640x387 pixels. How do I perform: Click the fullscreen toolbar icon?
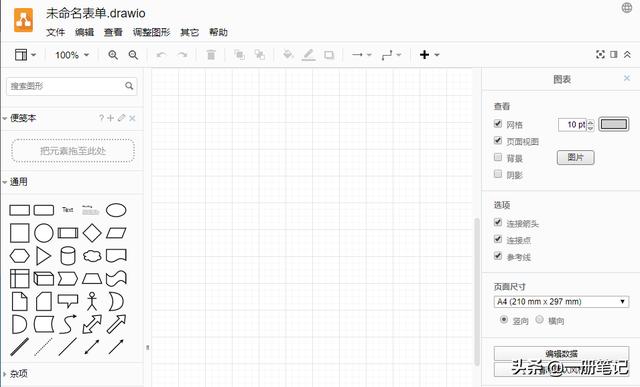(x=600, y=54)
